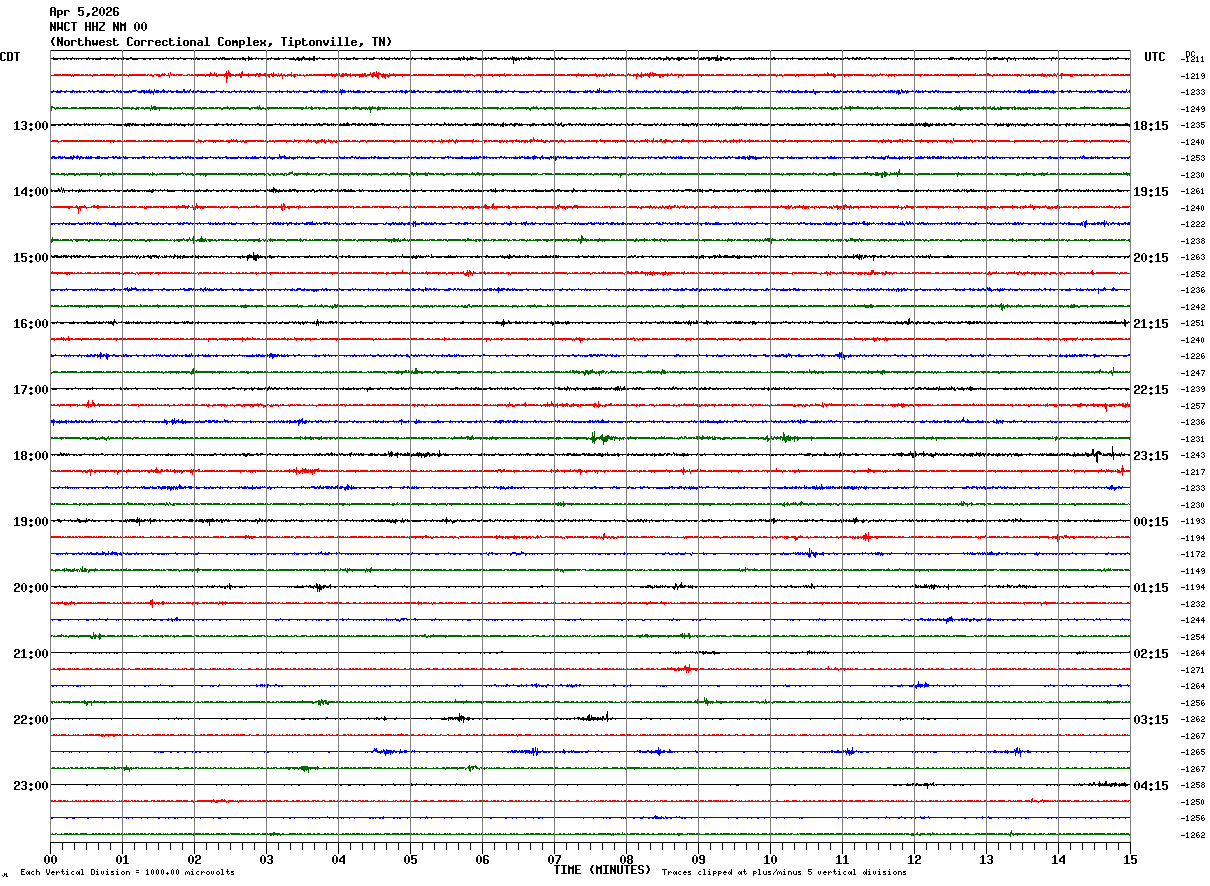This screenshot has width=1210, height=886.
Task: Select the 15 minute tick on axis
Action: pyautogui.click(x=1130, y=859)
